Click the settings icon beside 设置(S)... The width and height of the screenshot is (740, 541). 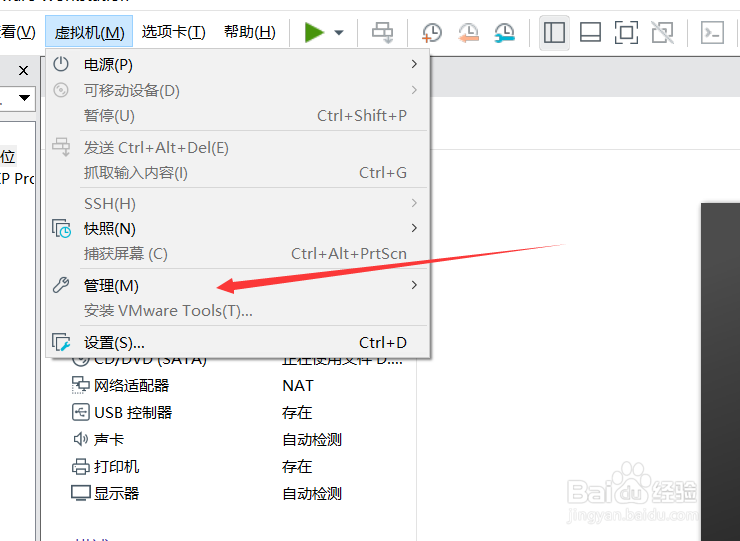click(61, 342)
